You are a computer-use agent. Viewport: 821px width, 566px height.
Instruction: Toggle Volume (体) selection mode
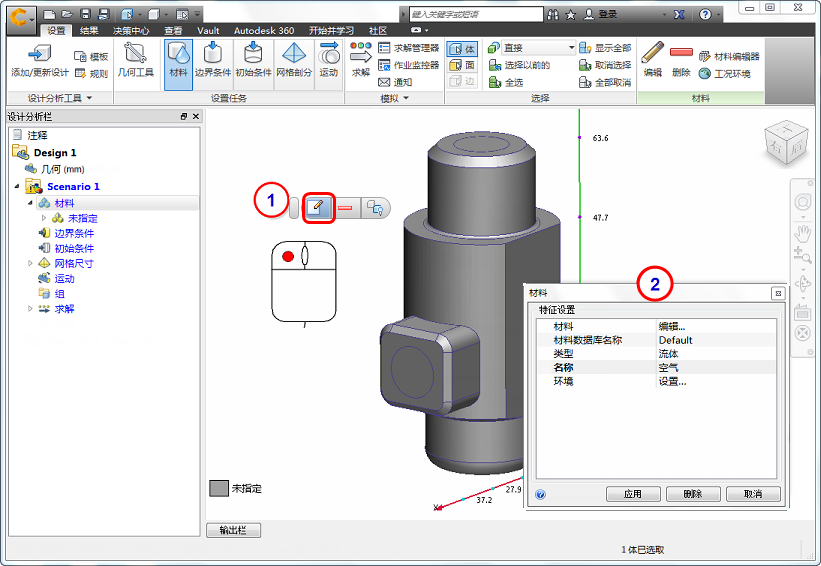pos(462,49)
